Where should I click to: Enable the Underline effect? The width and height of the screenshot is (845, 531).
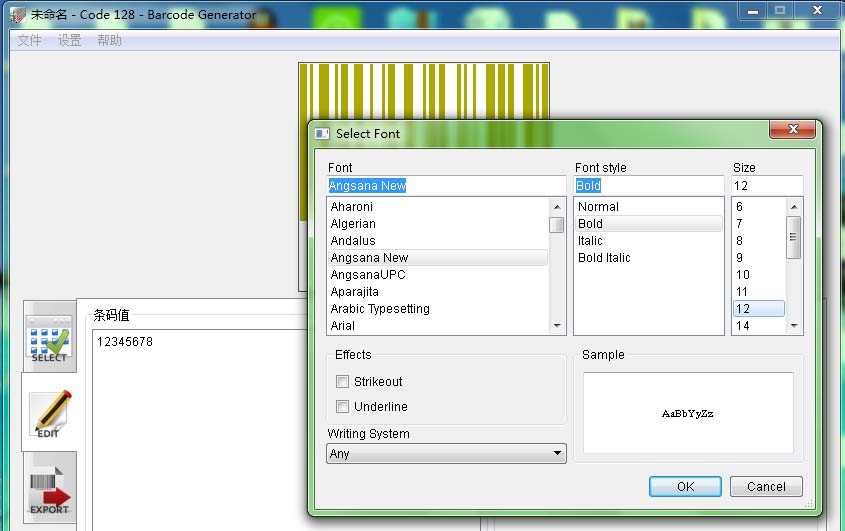(342, 406)
